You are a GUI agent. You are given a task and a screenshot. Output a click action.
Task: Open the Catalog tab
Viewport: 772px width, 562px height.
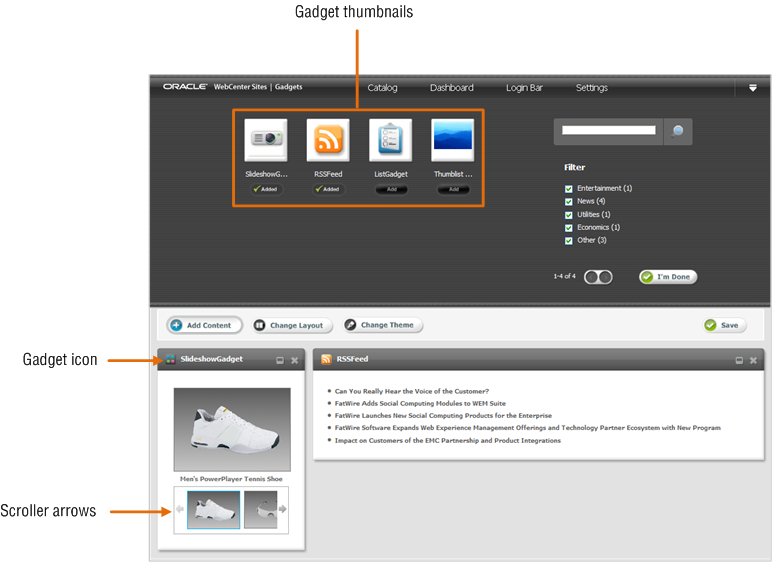[382, 88]
